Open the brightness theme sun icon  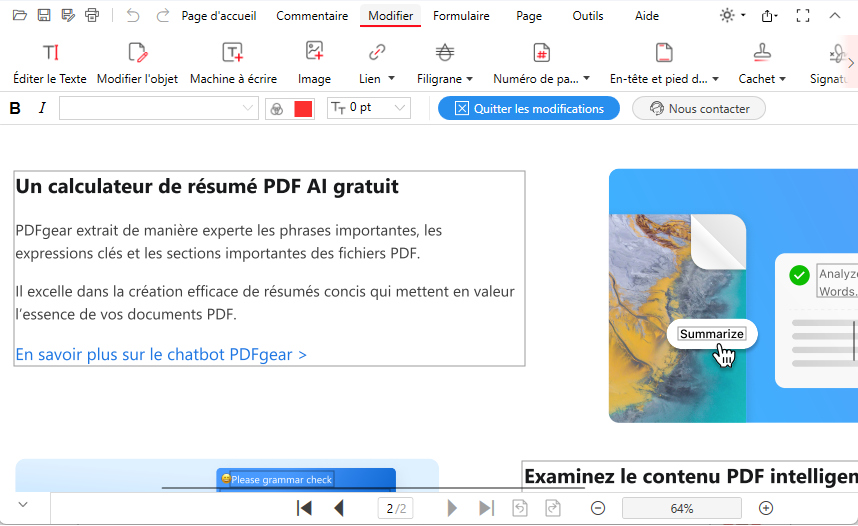(x=727, y=15)
